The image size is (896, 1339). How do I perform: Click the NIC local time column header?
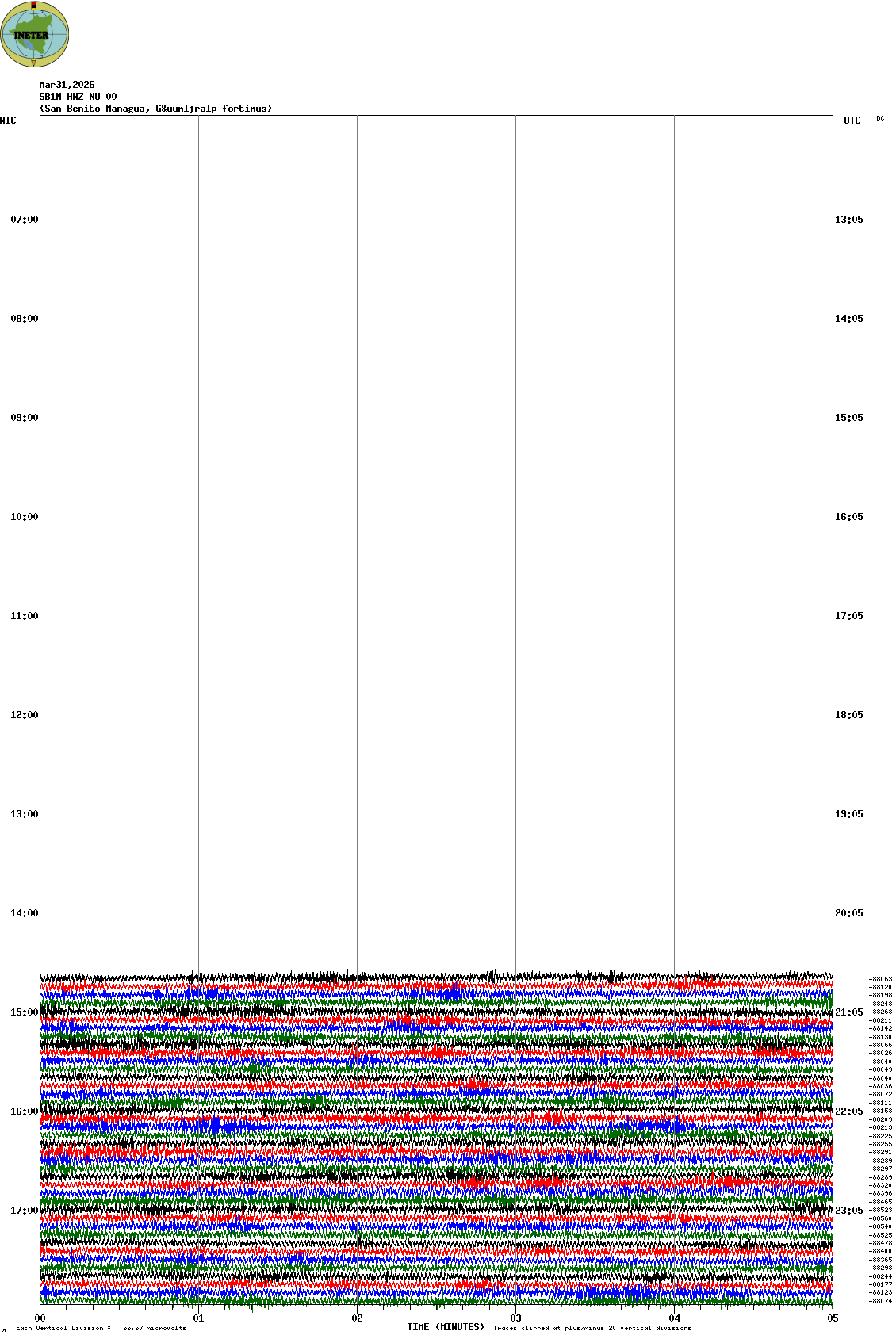click(x=8, y=121)
